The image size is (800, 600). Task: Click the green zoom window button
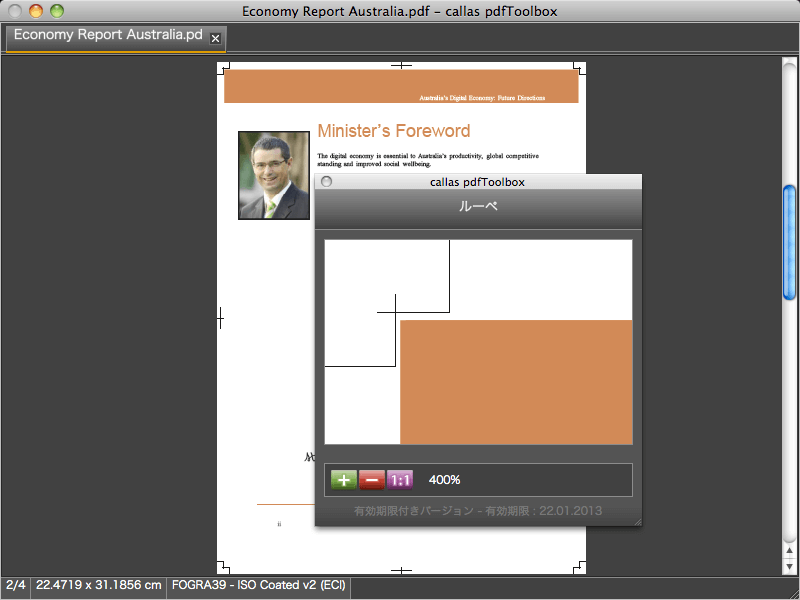click(x=57, y=11)
